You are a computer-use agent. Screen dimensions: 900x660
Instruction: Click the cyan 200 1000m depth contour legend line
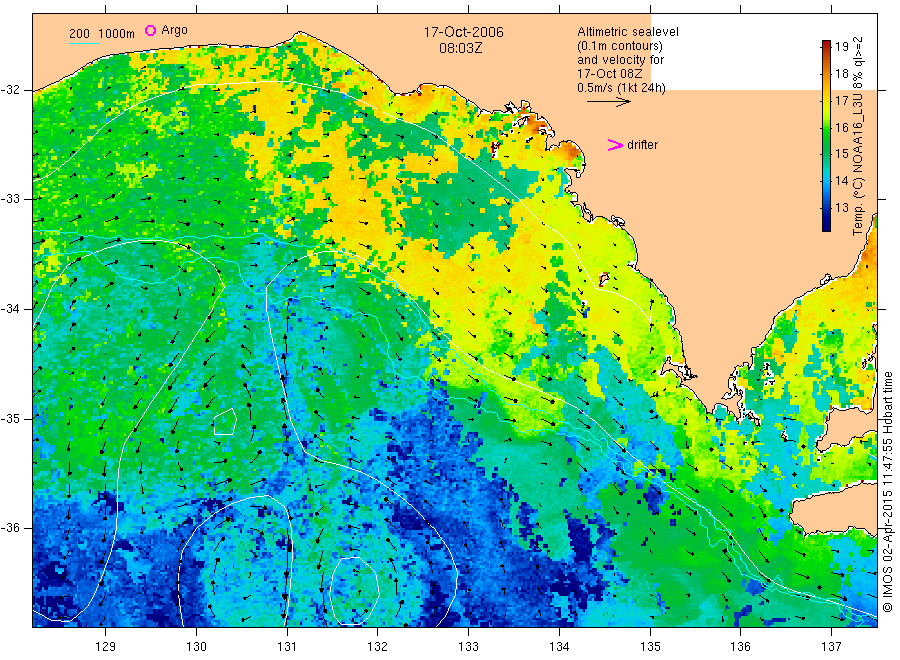click(x=84, y=43)
